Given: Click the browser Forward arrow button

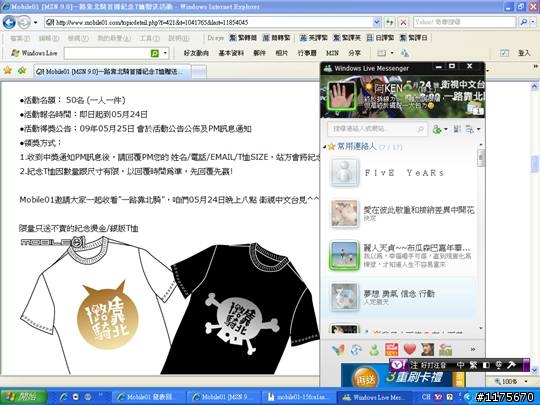Looking at the screenshot, I should point(24,23).
